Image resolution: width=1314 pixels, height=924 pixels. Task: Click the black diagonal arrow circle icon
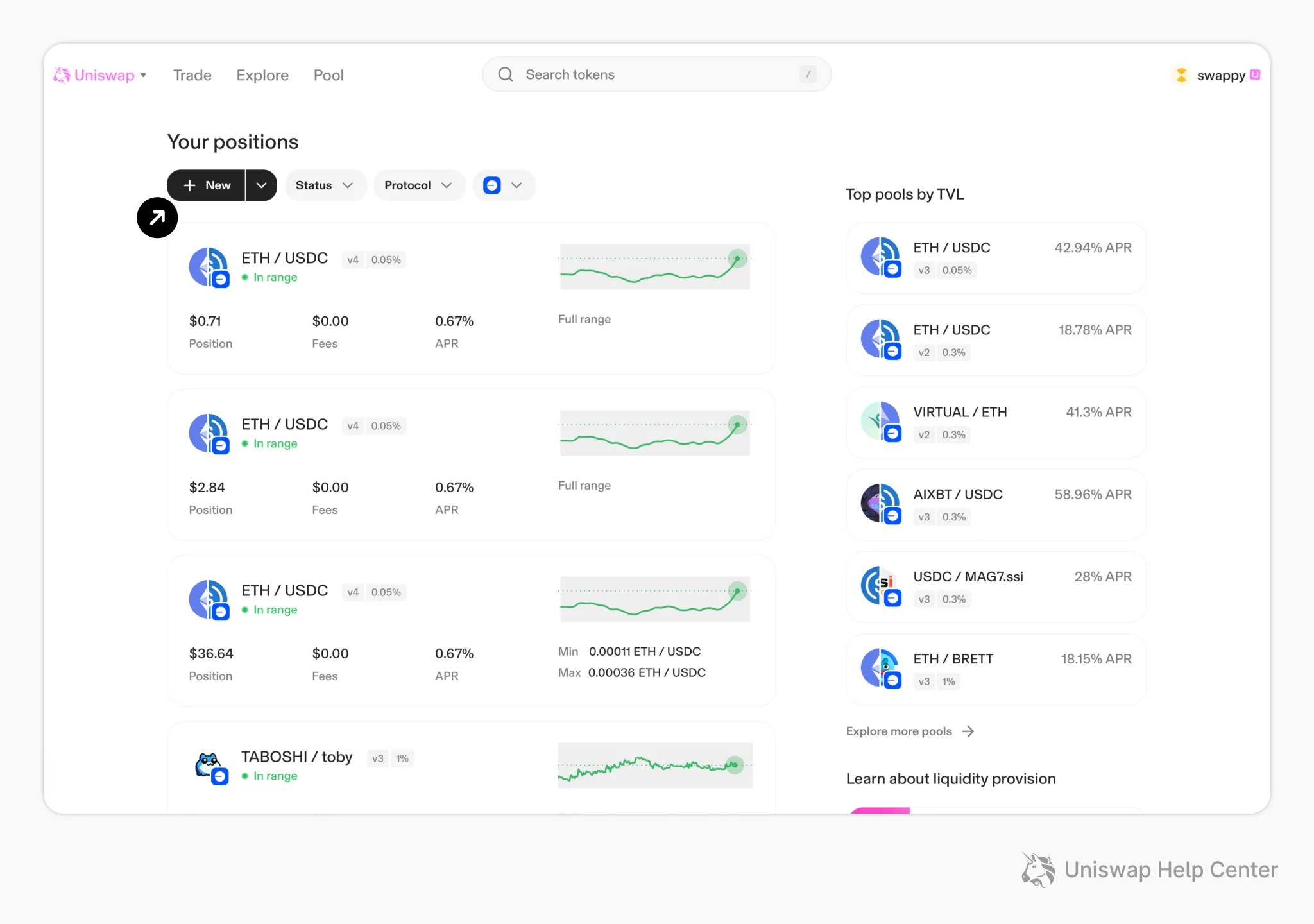(157, 218)
